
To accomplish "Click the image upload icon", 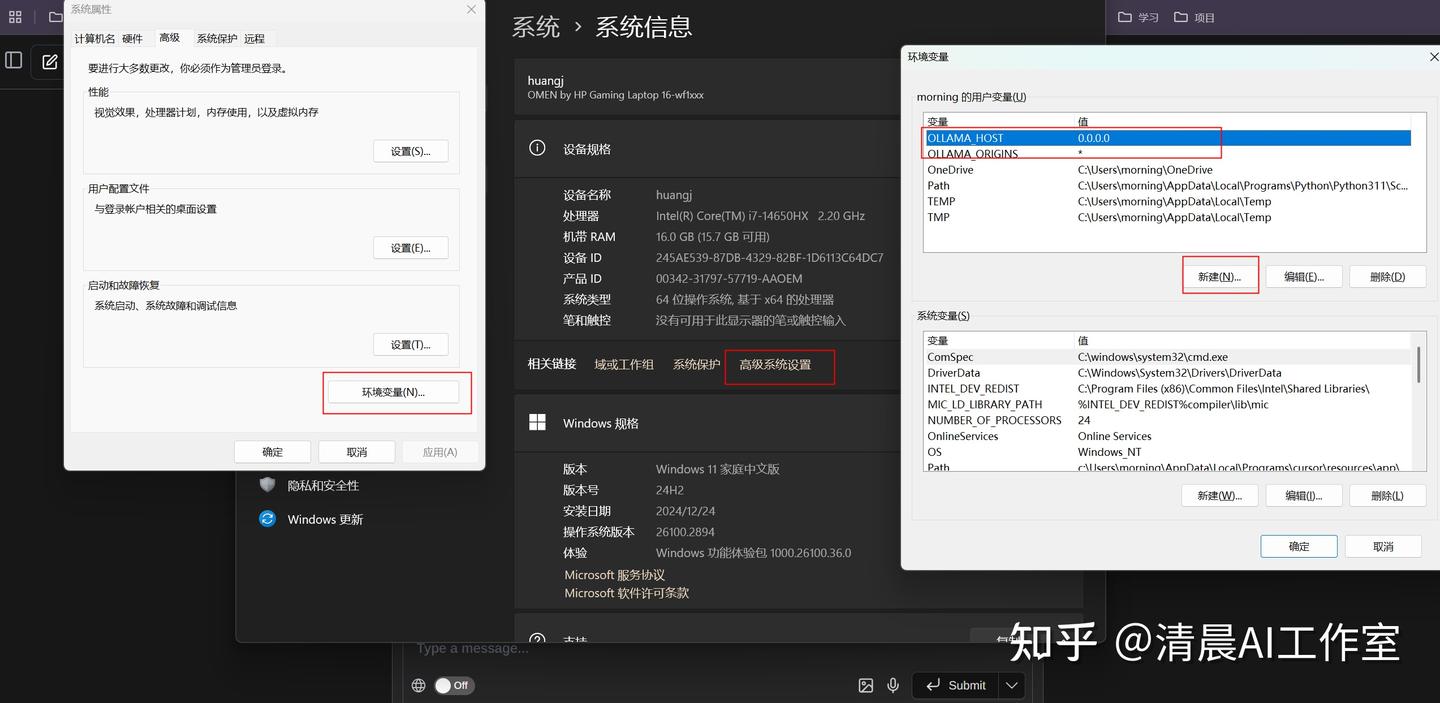I will (x=866, y=685).
